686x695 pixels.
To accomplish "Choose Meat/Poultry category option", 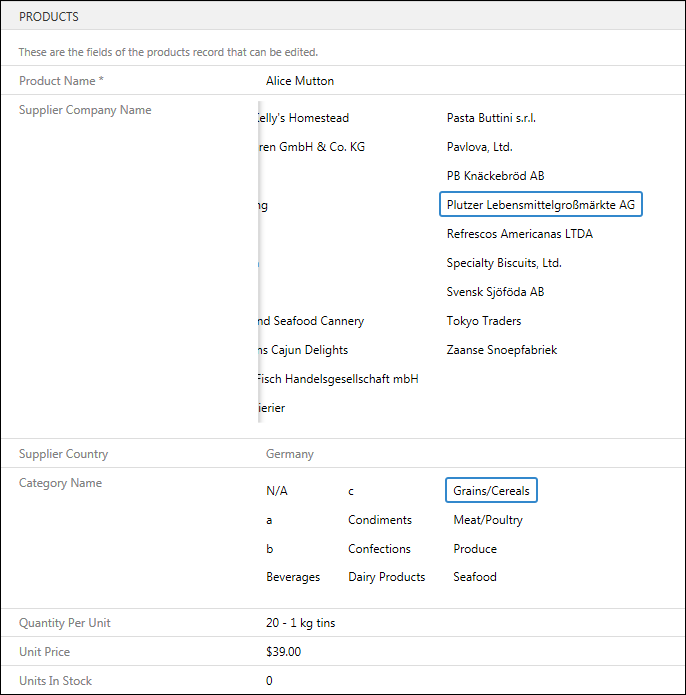I will point(488,520).
